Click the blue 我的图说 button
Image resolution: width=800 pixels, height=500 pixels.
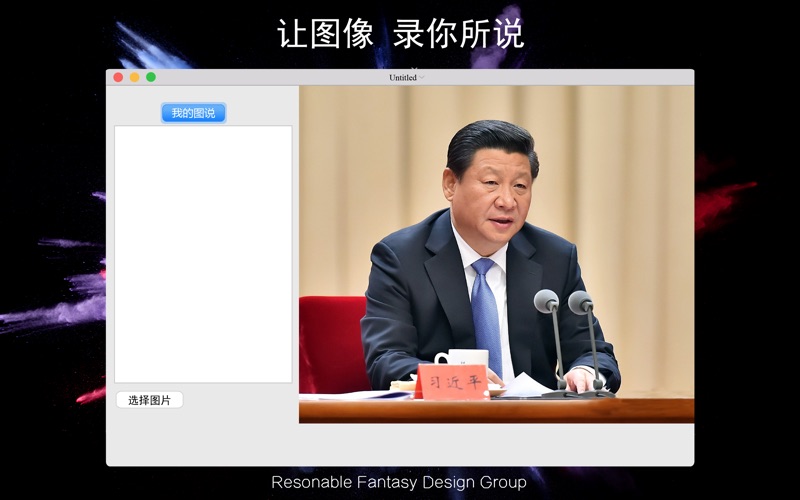click(x=193, y=113)
